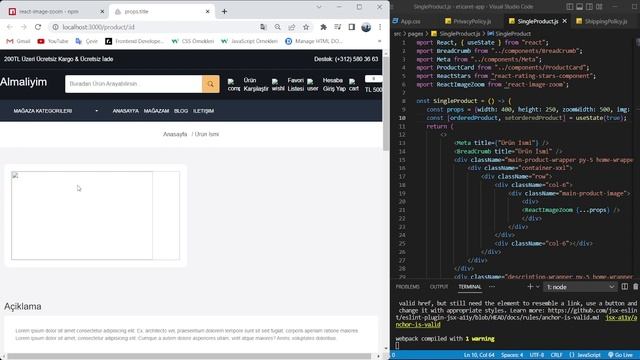
Task: Open the Chrome tab search dropdown arrow
Action: [x=319, y=7]
